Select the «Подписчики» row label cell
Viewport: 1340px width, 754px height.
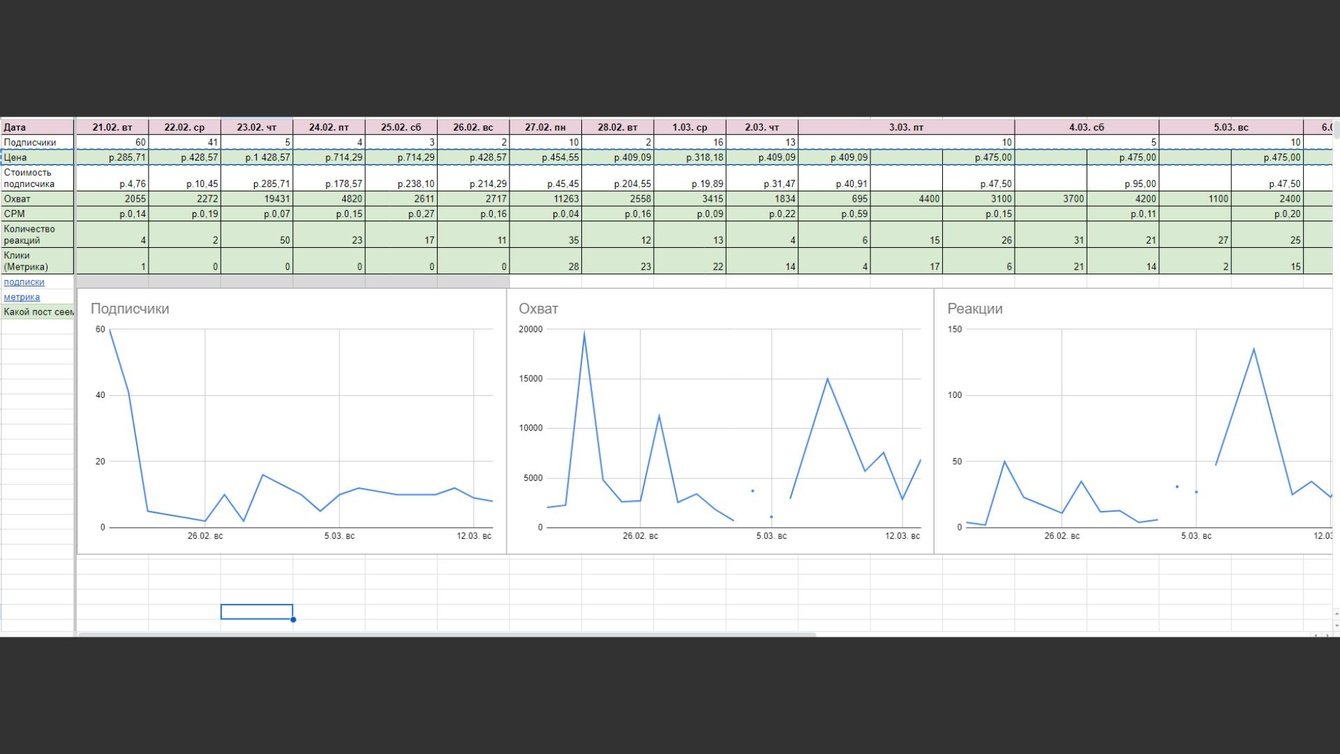tap(38, 142)
